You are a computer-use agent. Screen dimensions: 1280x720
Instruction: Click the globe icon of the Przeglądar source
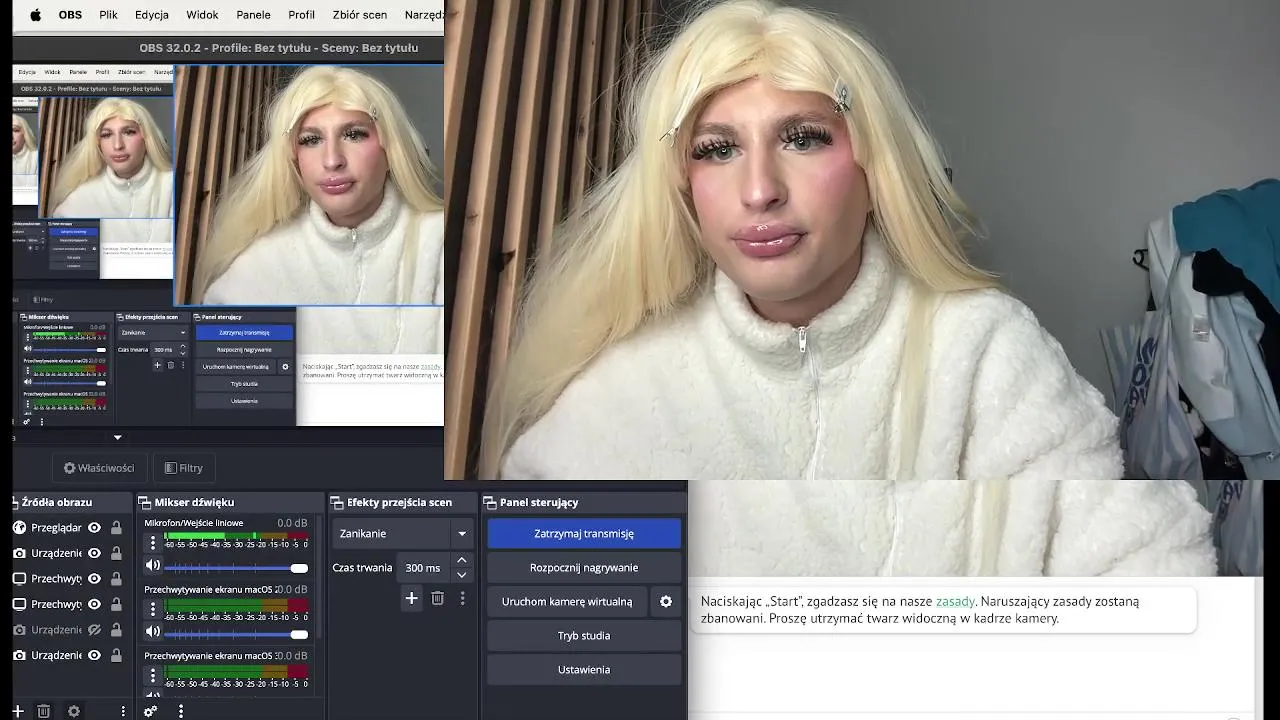tap(19, 527)
